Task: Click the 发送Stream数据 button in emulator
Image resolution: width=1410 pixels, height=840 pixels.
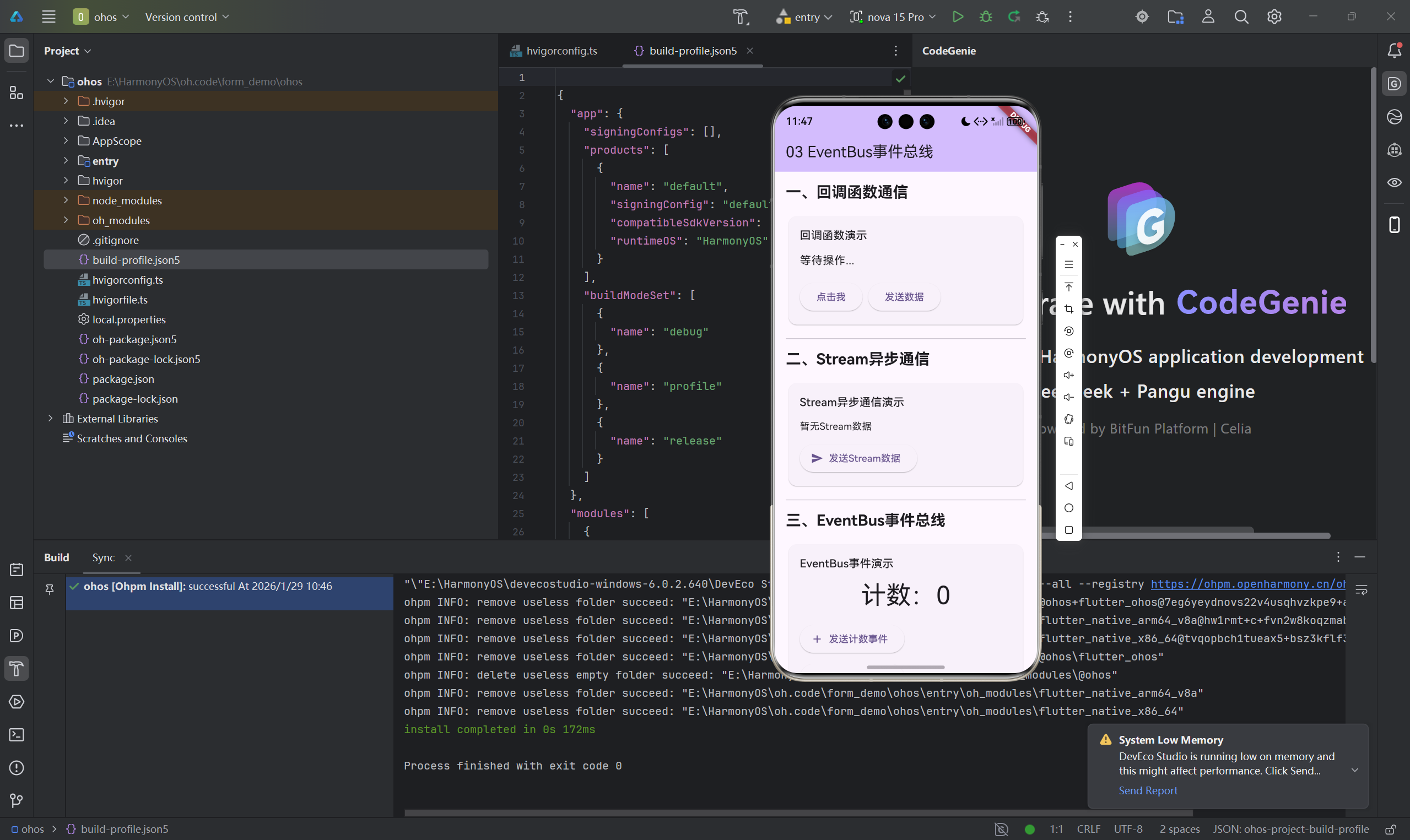Action: pyautogui.click(x=857, y=458)
